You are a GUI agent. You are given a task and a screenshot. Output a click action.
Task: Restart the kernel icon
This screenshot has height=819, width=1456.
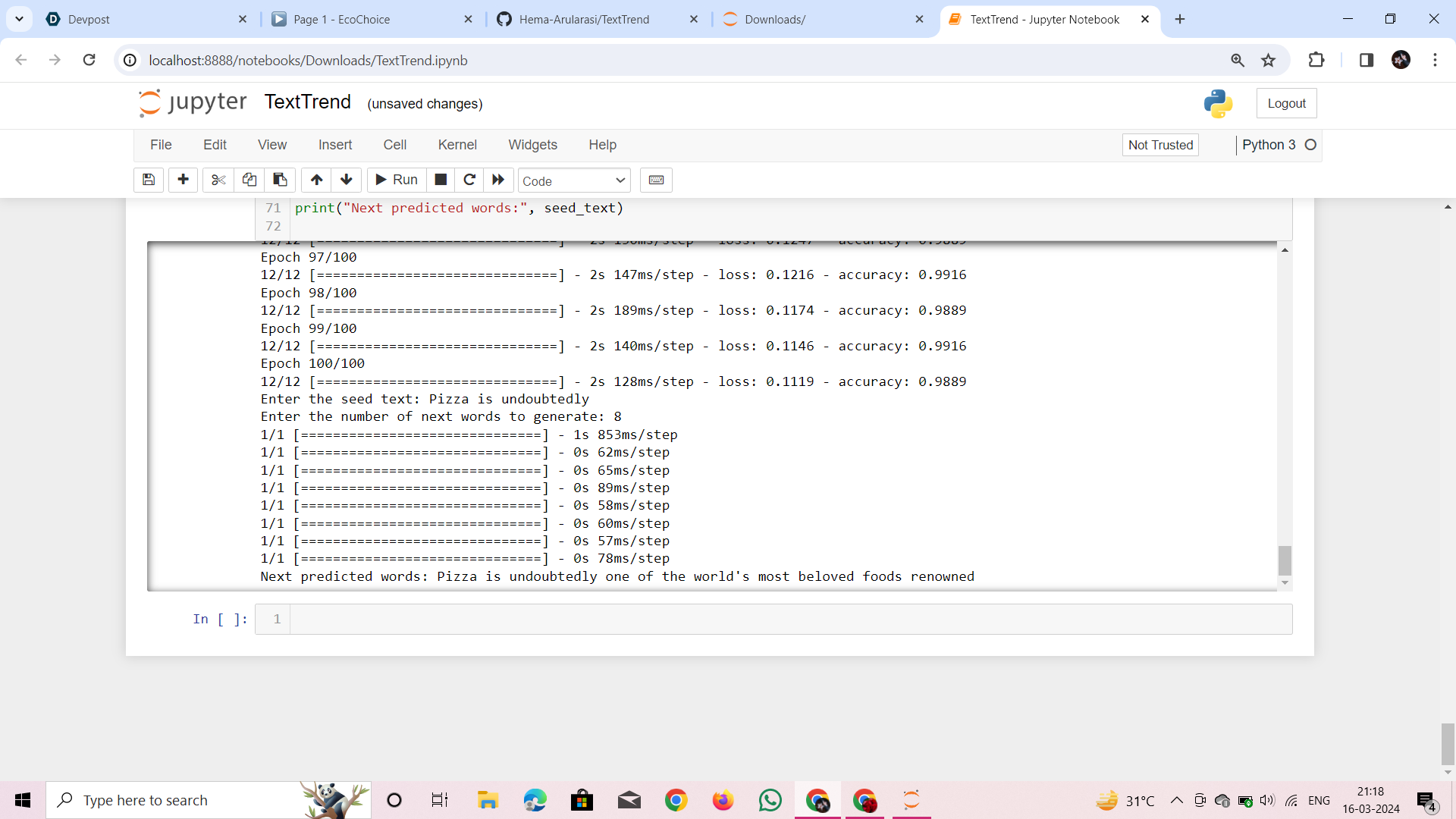469,180
